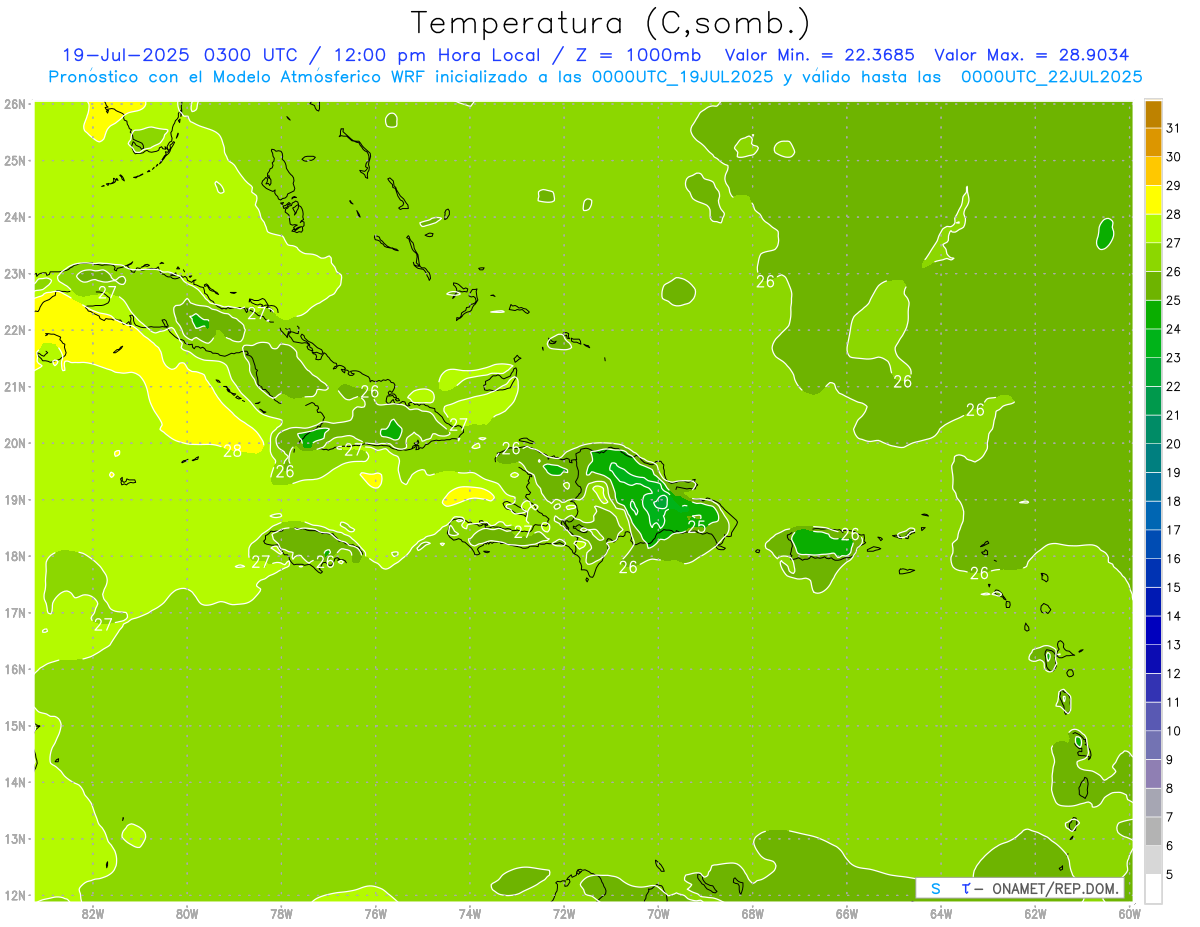Click the "Valor Min. = 22.3685" readout
1200x927 pixels.
[819, 55]
